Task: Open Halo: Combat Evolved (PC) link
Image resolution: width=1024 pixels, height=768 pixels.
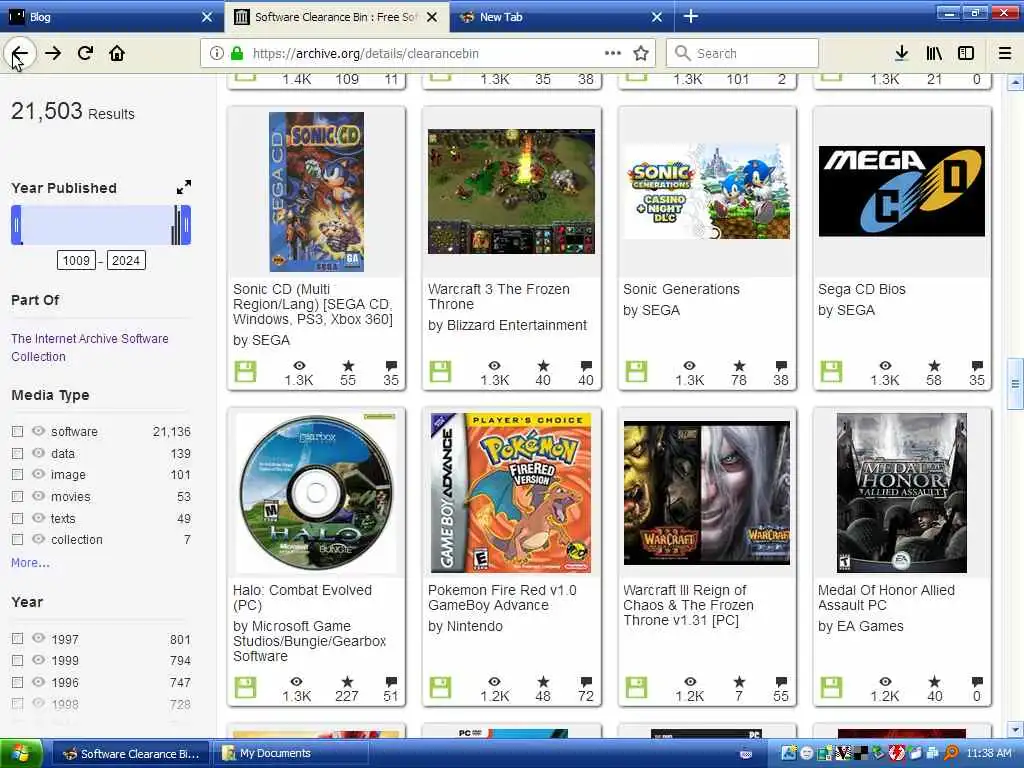Action: [x=302, y=598]
